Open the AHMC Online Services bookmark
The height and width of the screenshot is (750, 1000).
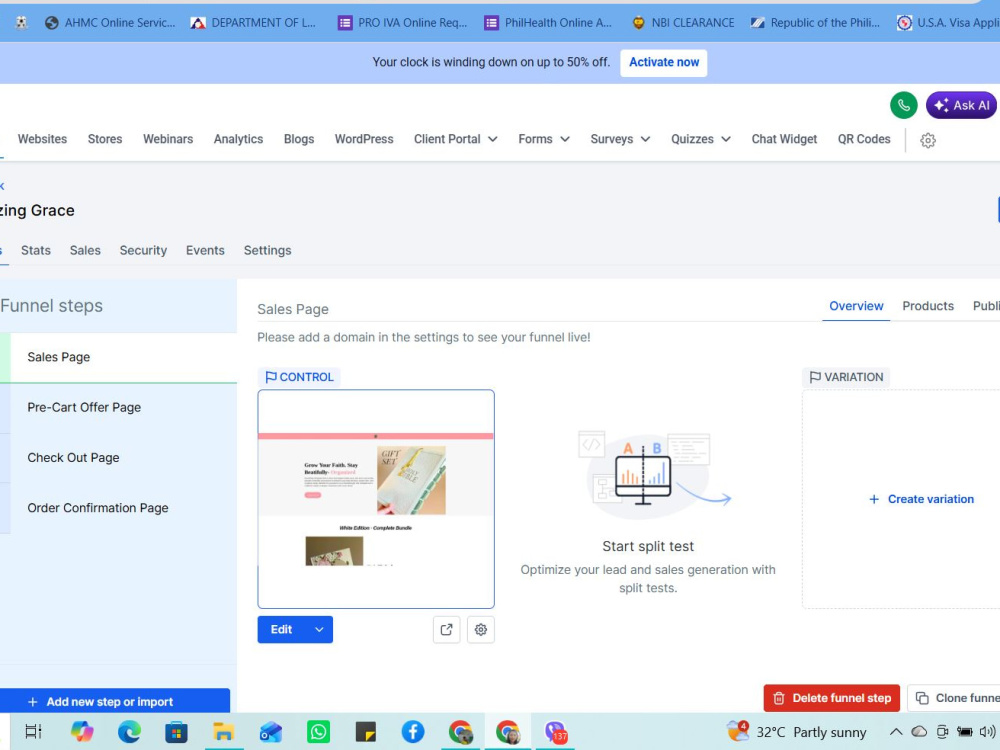coord(110,23)
